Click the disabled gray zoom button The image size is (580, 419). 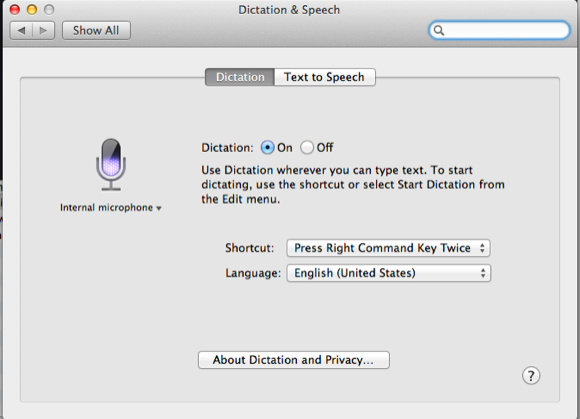tap(49, 10)
